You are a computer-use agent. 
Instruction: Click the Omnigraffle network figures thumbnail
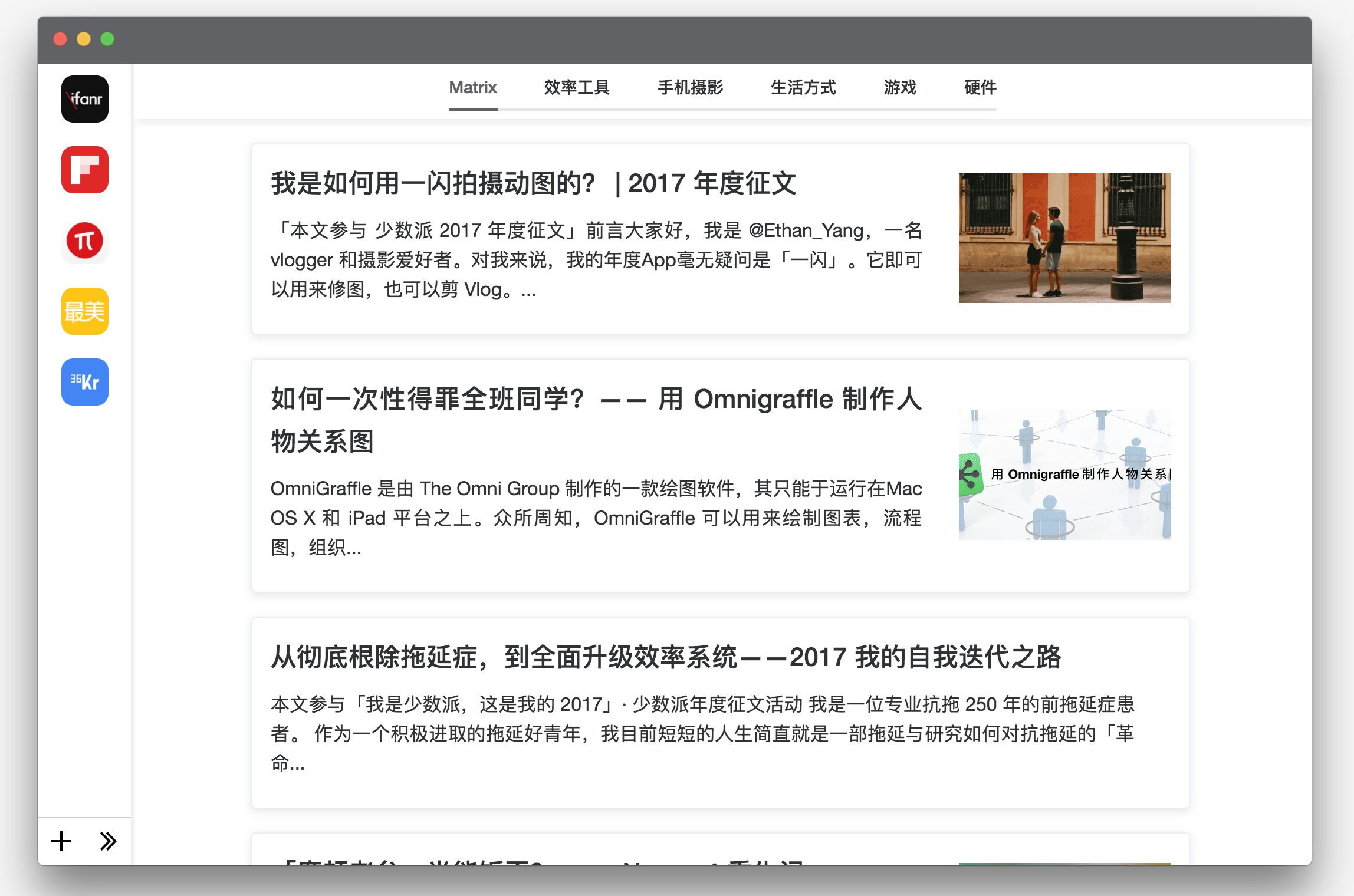tap(1064, 475)
